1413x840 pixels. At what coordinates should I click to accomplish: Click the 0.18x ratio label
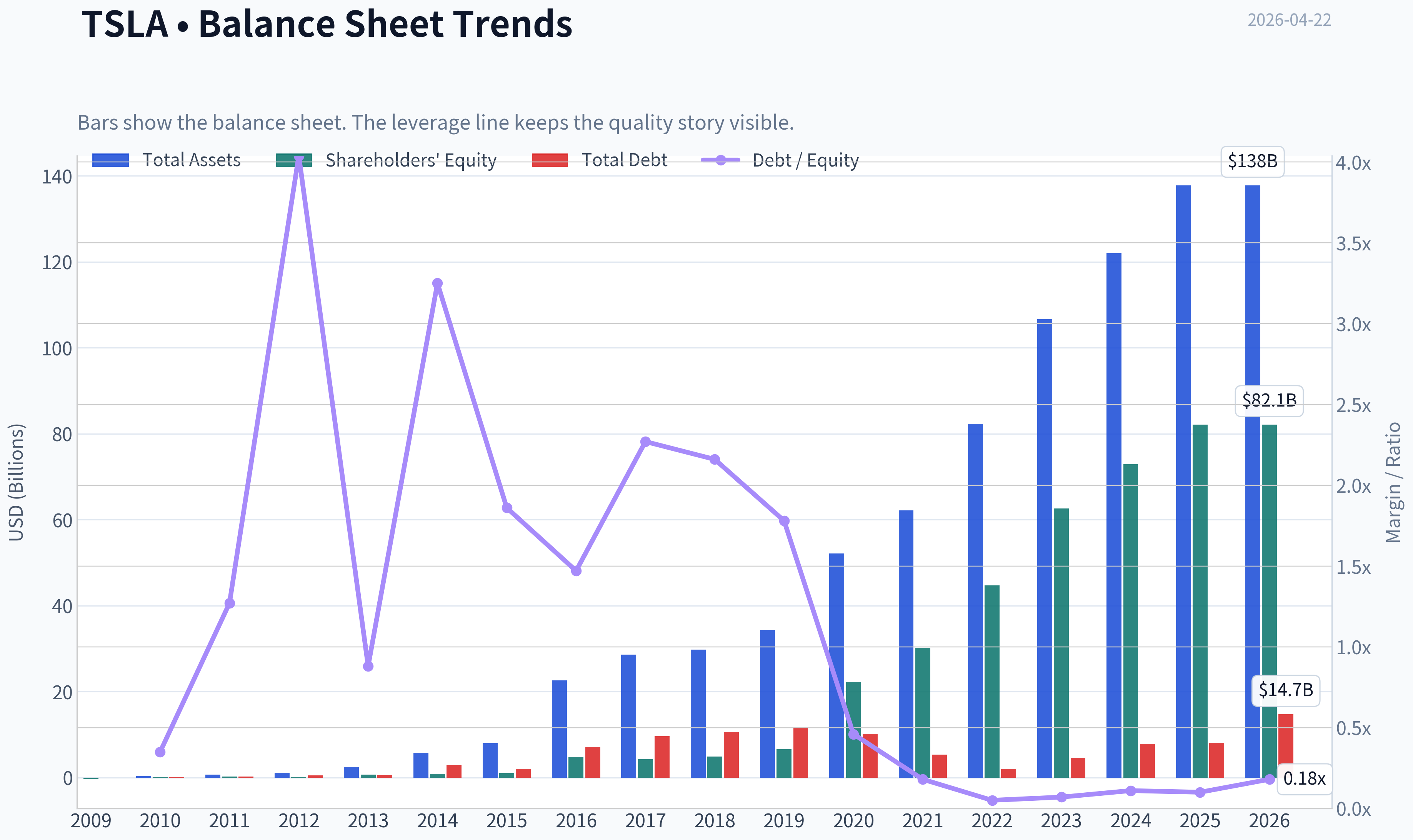pyautogui.click(x=1304, y=779)
